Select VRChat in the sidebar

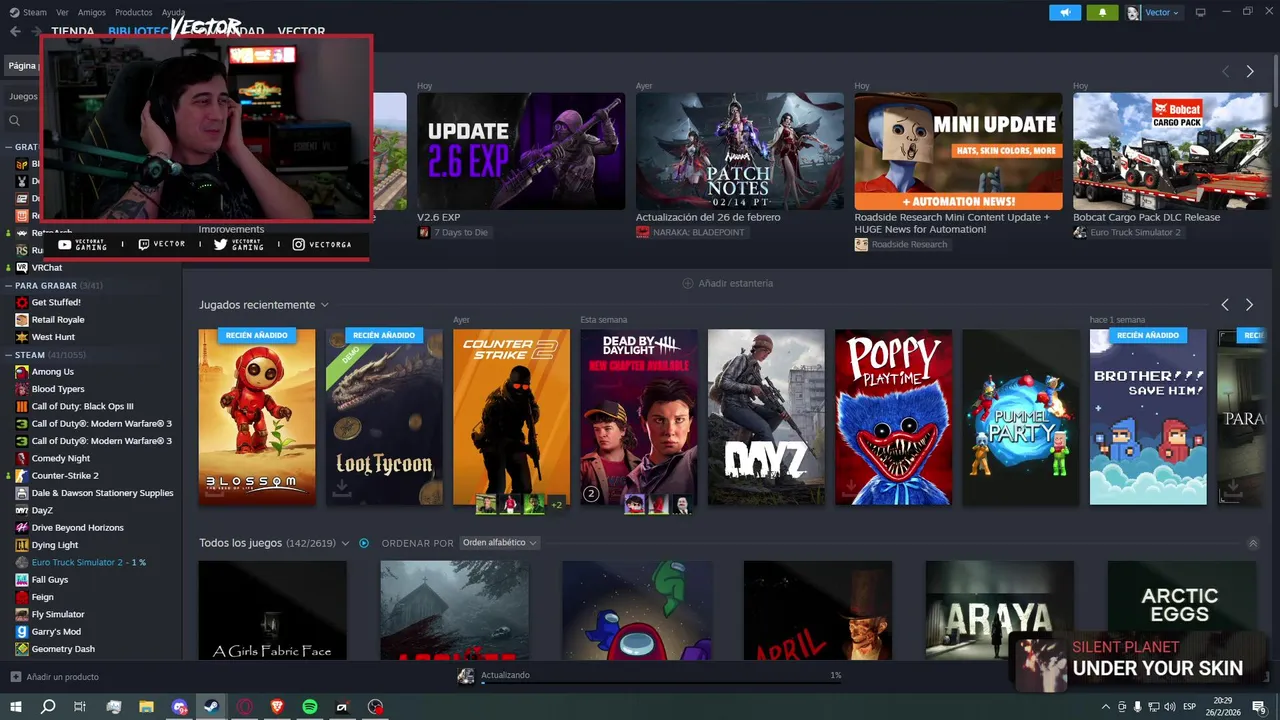click(x=46, y=268)
